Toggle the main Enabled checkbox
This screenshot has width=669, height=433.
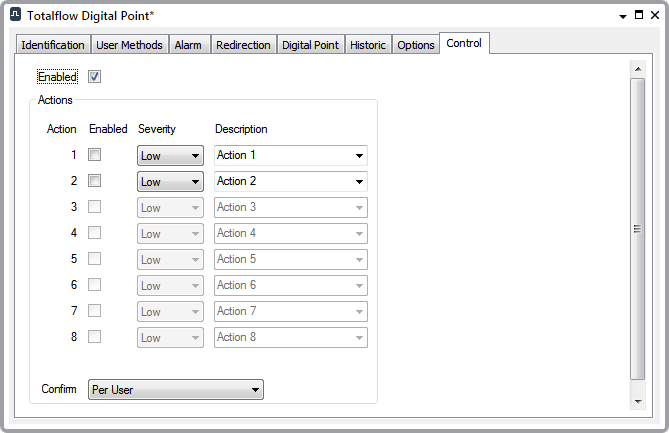(95, 77)
